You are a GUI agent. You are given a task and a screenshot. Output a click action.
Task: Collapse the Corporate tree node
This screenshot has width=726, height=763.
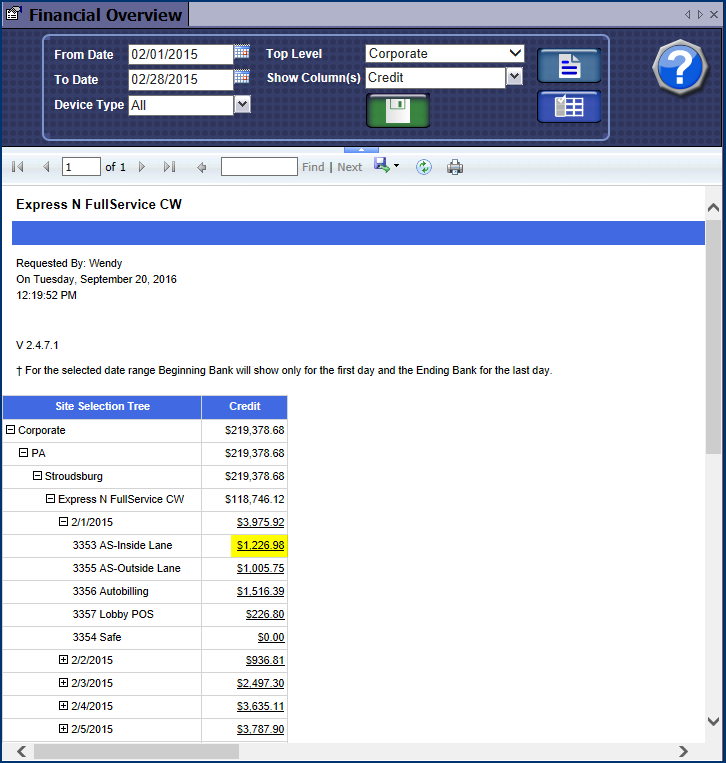[x=11, y=430]
